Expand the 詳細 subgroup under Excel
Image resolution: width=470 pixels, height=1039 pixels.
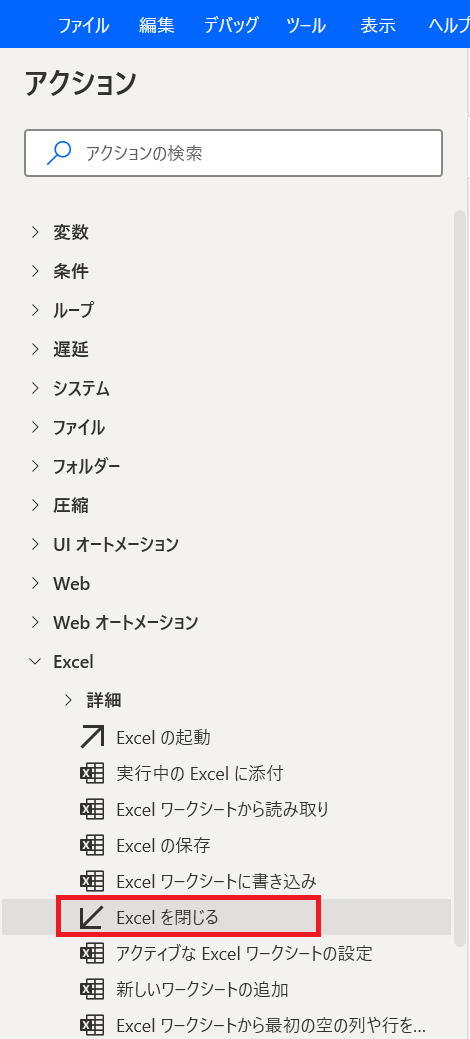tap(68, 700)
